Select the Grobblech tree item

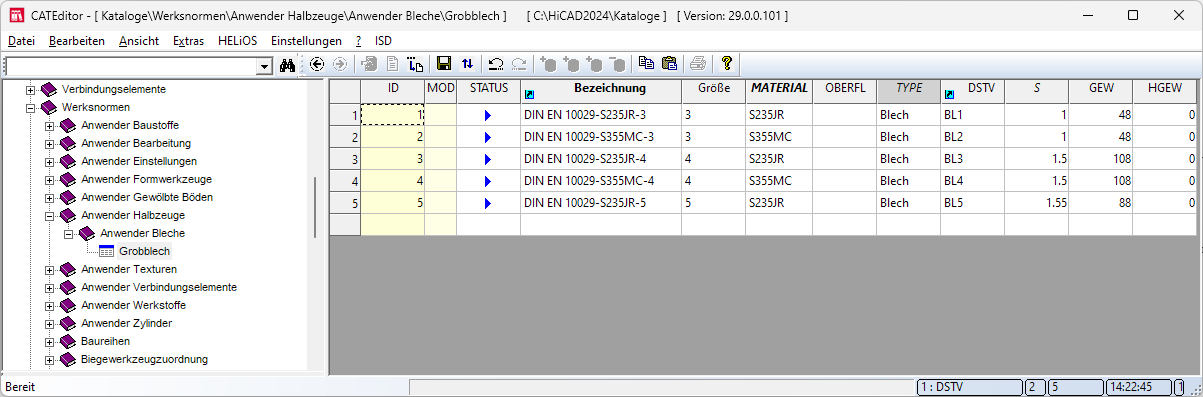(x=144, y=252)
